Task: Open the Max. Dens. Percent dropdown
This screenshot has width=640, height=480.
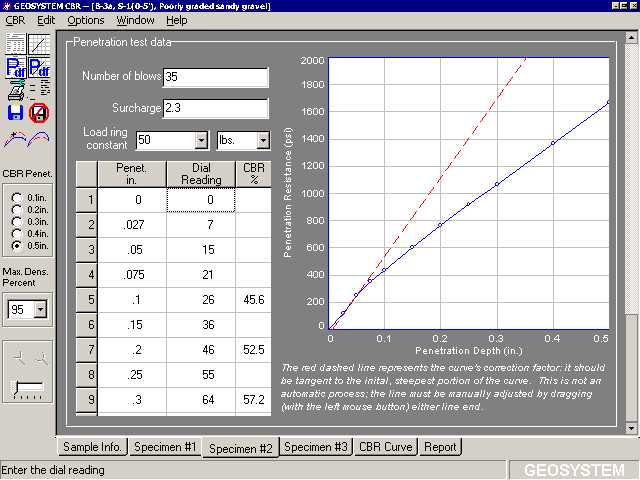Action: click(x=40, y=310)
